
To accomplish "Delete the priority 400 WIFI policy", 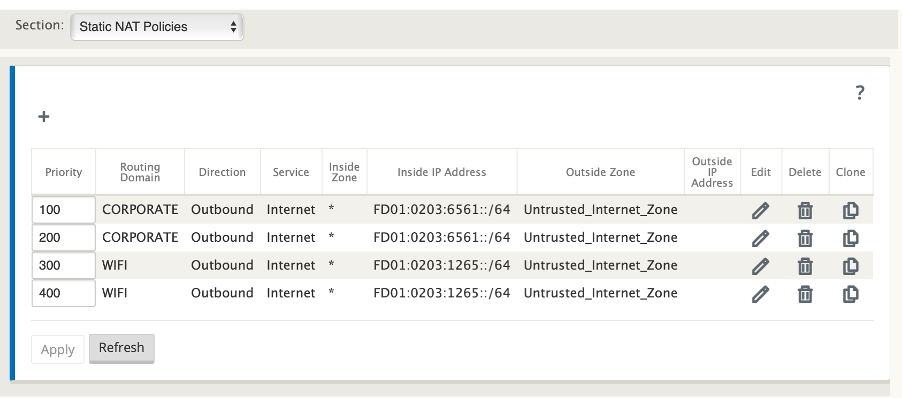I will click(805, 294).
